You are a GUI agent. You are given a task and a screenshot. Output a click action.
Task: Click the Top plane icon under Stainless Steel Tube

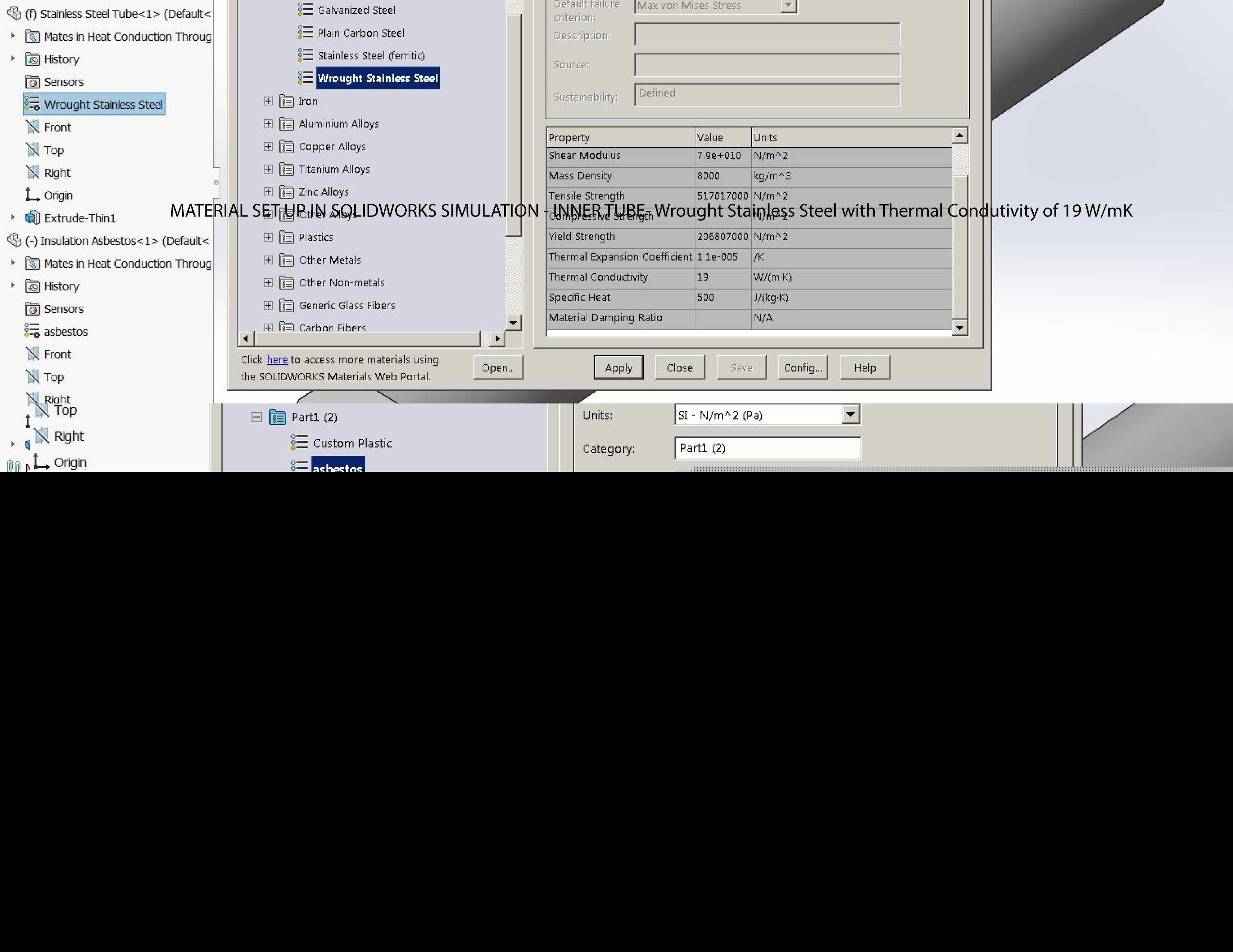click(x=33, y=150)
